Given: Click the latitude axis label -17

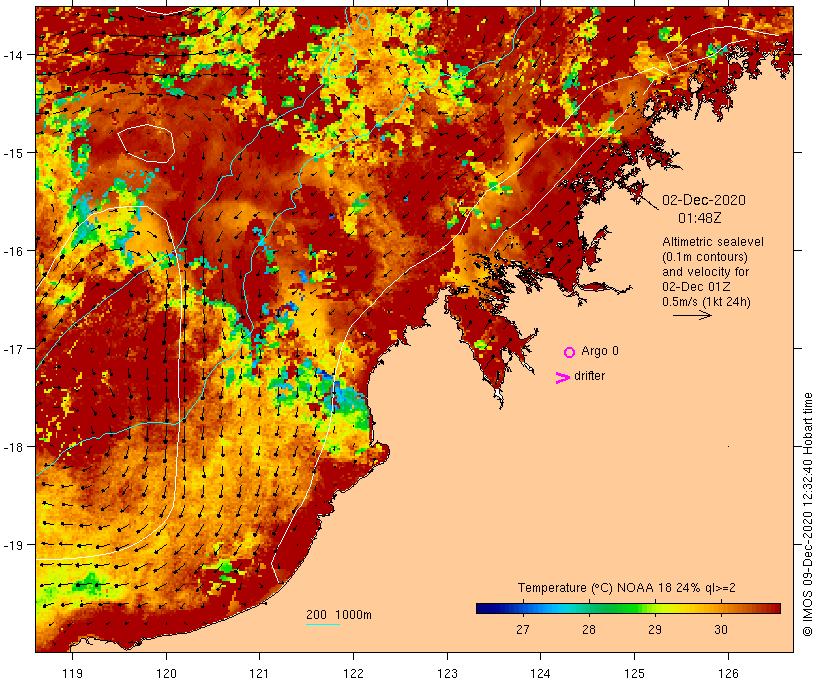Looking at the screenshot, I should coord(13,348).
